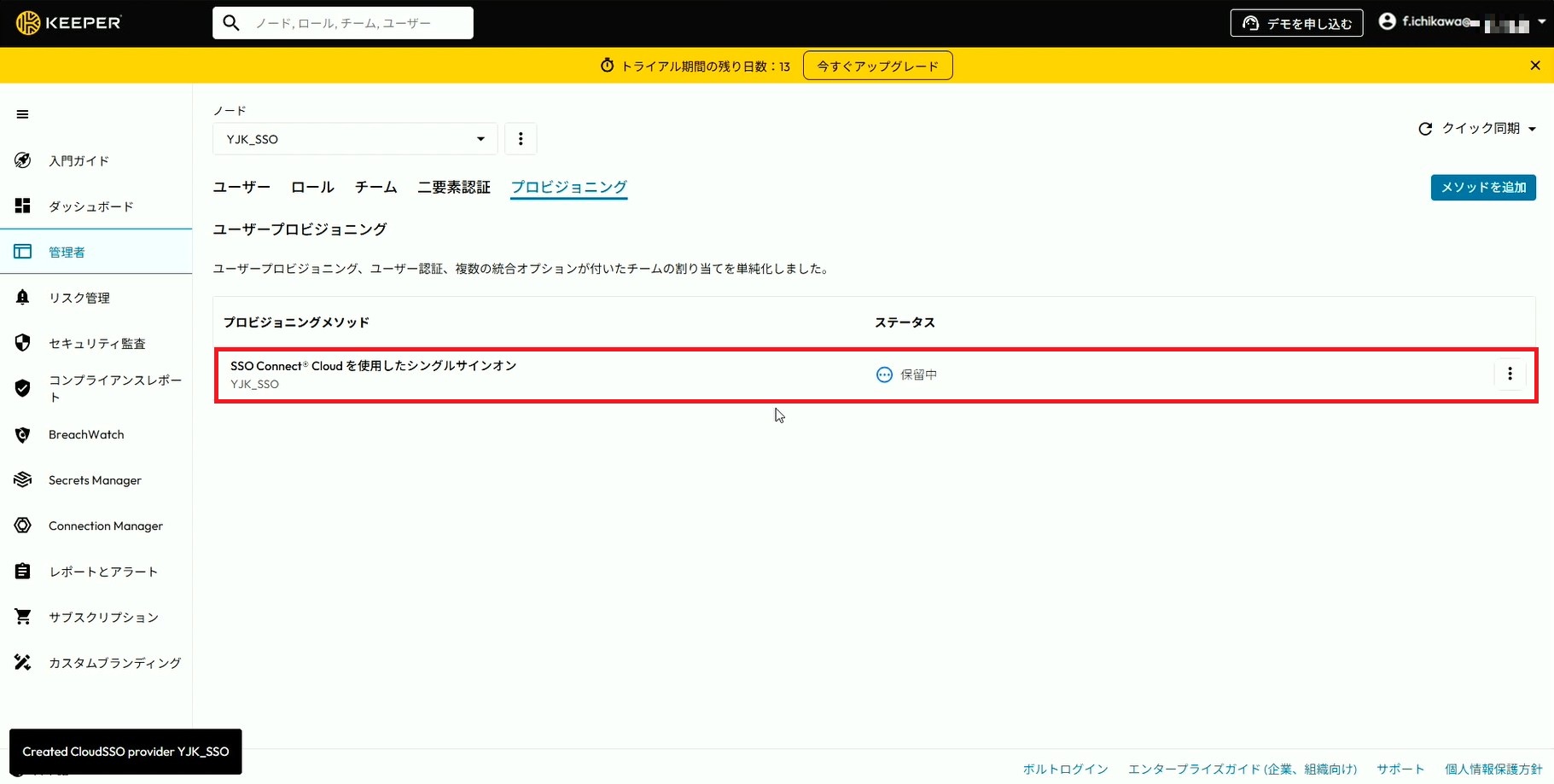Open Connection Manager from the sidebar
The height and width of the screenshot is (784, 1554).
coord(105,526)
